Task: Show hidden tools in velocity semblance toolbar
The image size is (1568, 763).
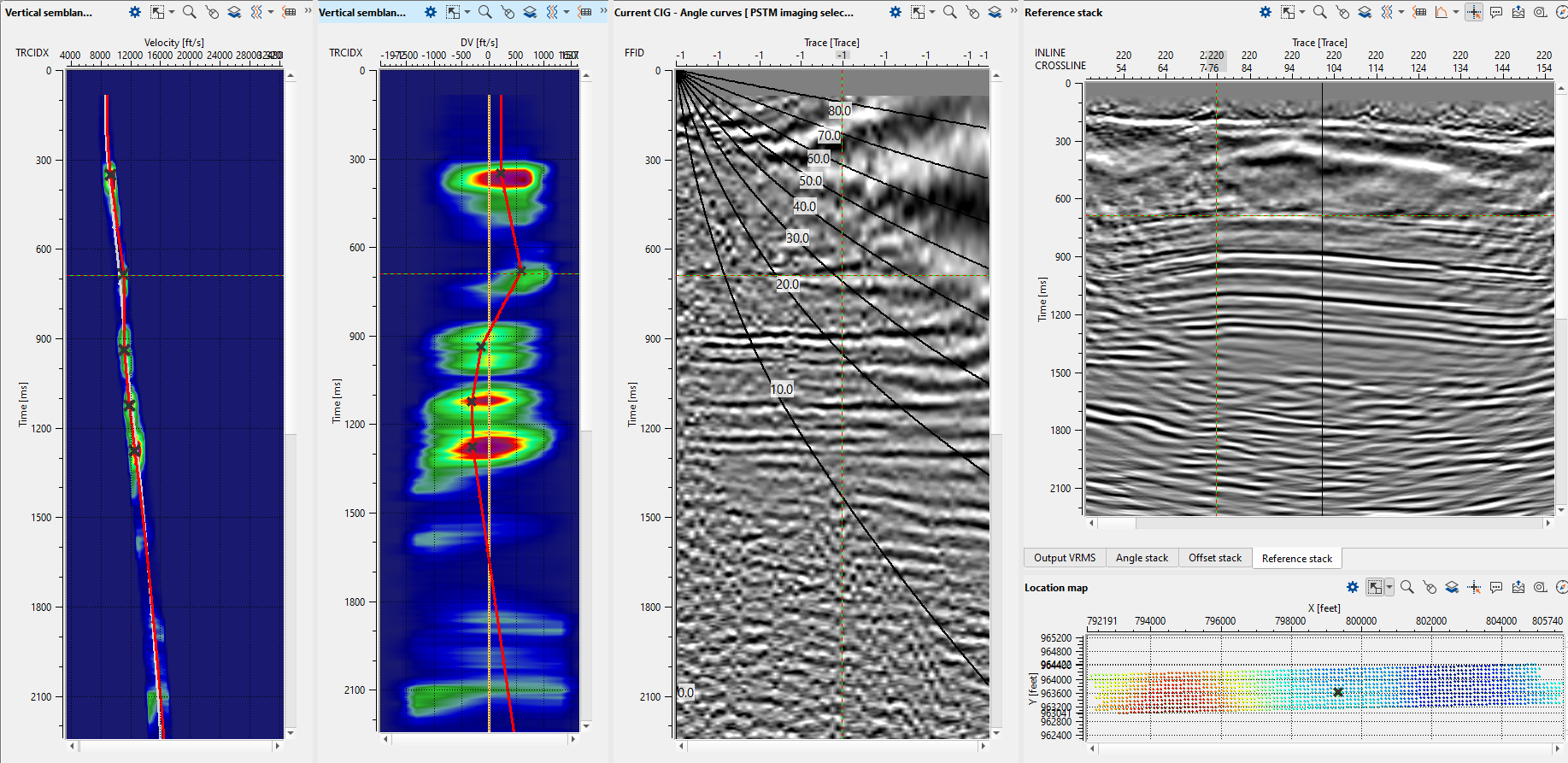Action: click(x=308, y=11)
